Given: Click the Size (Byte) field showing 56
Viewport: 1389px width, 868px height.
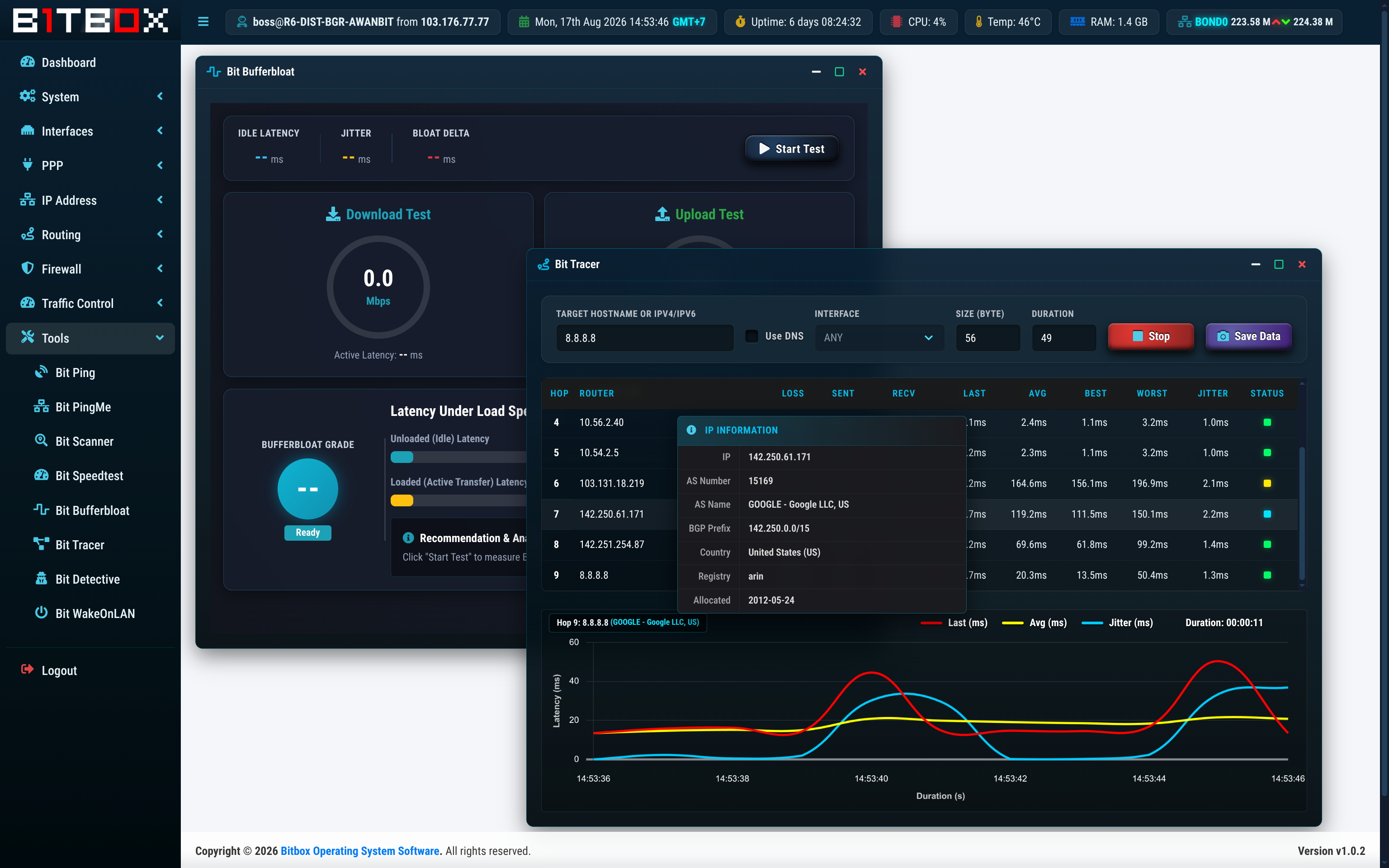Looking at the screenshot, I should 988,338.
